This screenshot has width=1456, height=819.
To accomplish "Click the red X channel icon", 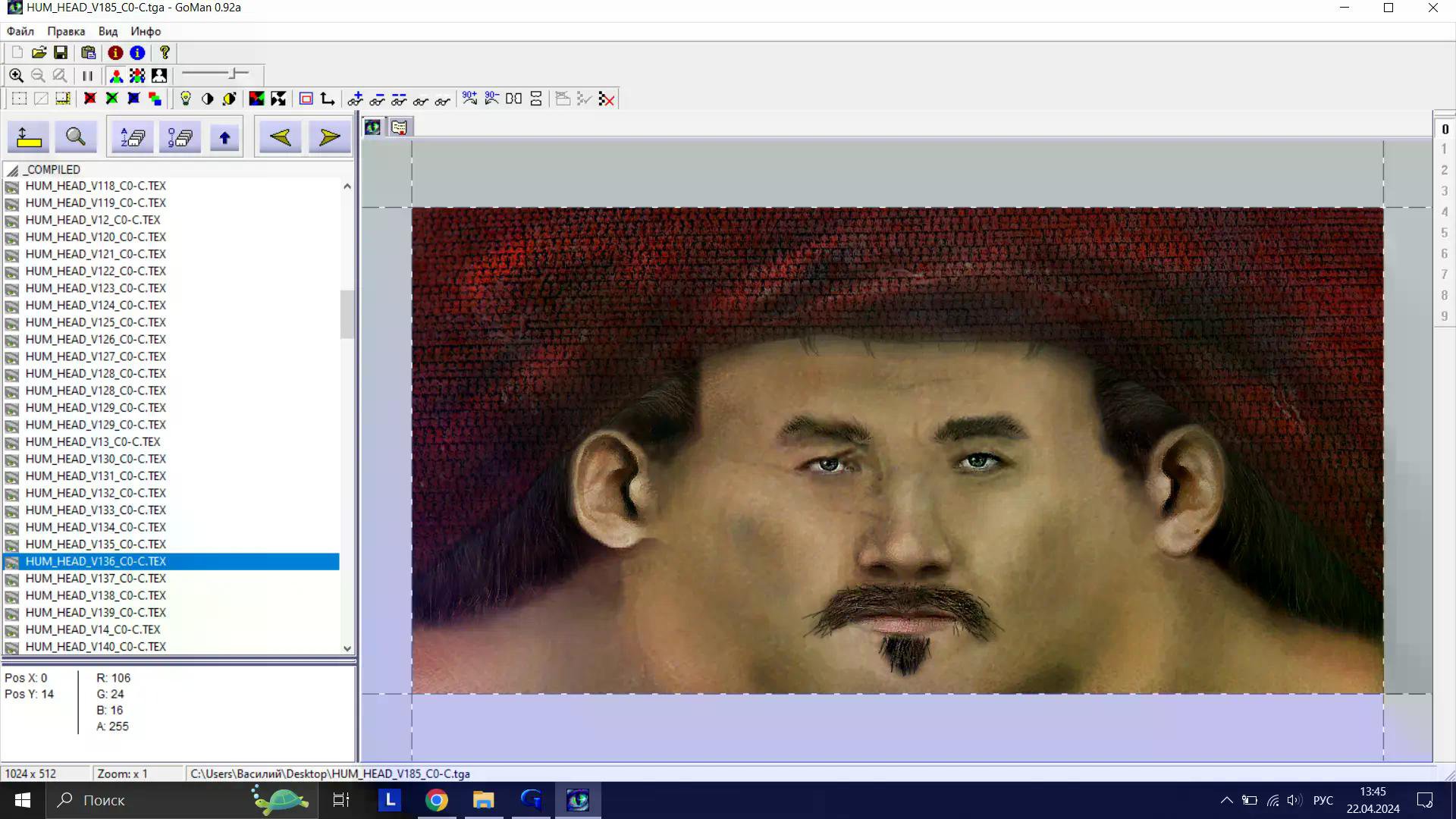I will tap(89, 99).
